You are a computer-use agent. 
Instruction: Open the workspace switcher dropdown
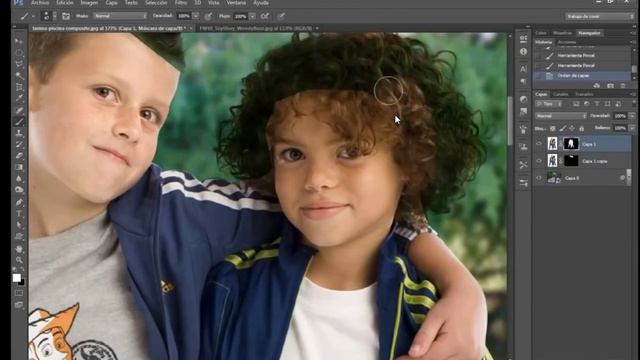599,16
